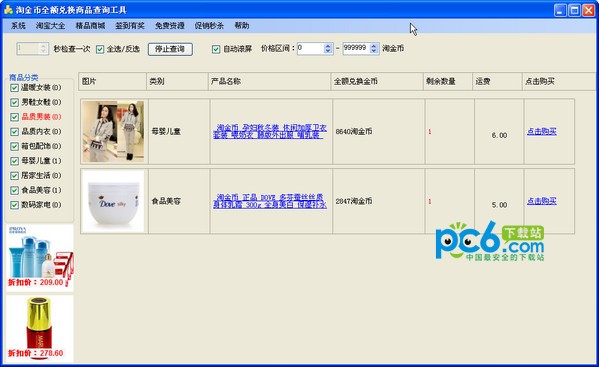Click the 6.00 shipping fee cell
Screen dimensions: 599x367
(499, 131)
